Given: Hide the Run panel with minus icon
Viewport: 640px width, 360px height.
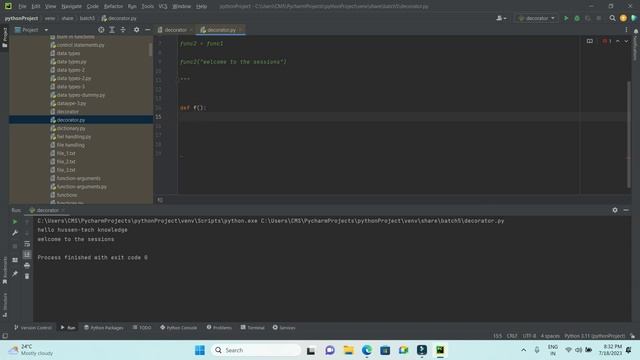Looking at the screenshot, I should (x=626, y=210).
